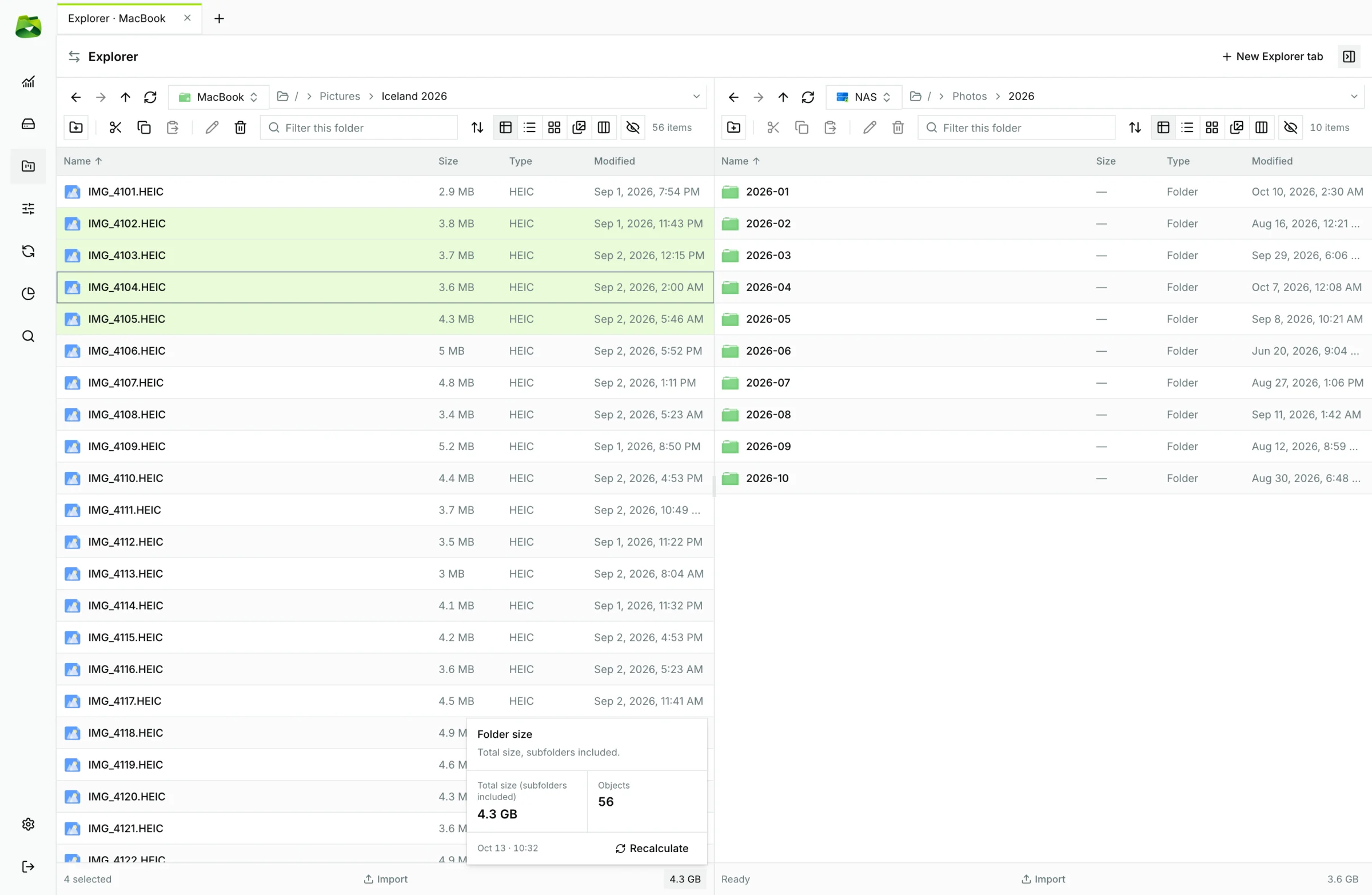The height and width of the screenshot is (895, 1372).
Task: Toggle hidden files in MacBook pane
Action: coord(633,128)
